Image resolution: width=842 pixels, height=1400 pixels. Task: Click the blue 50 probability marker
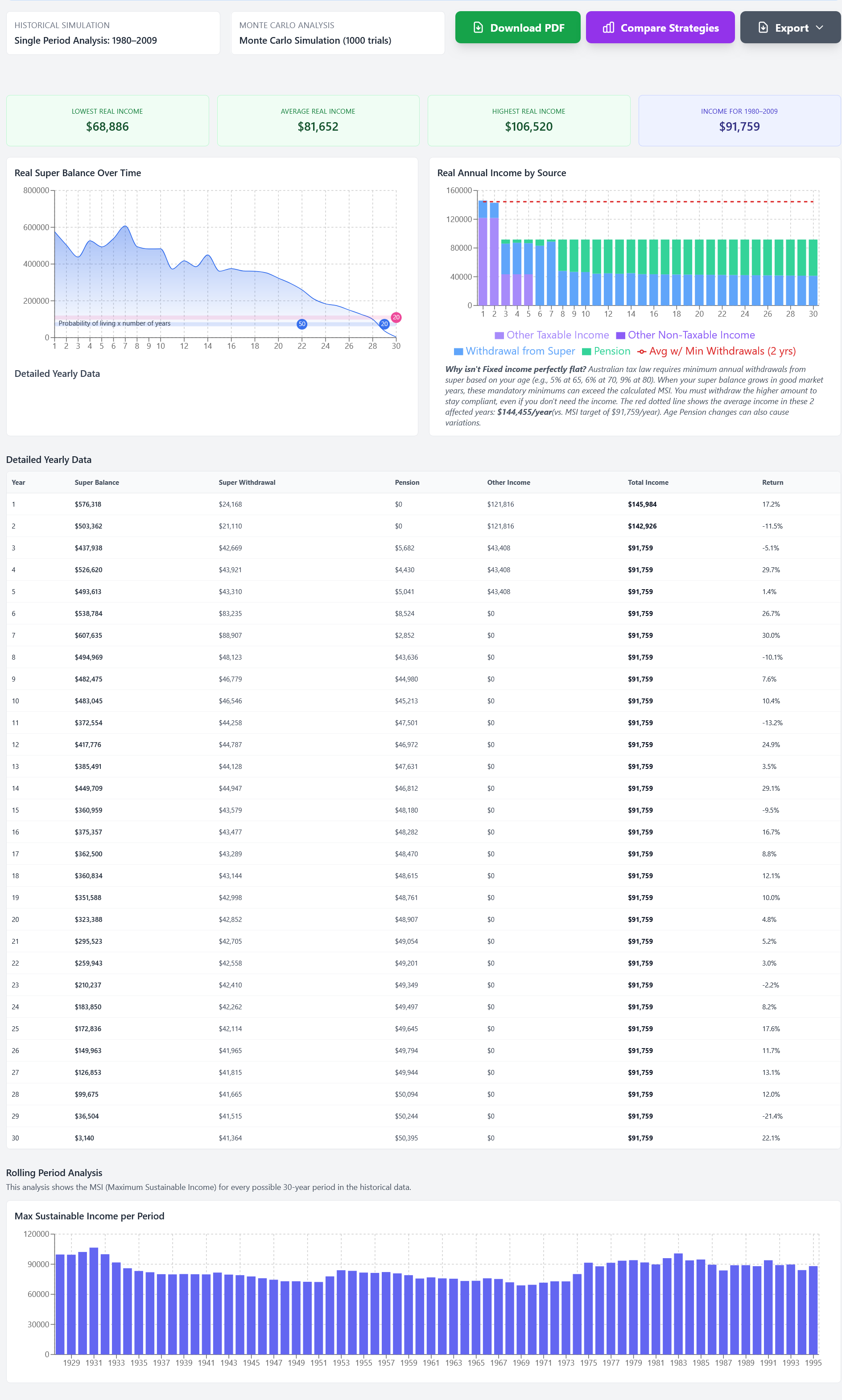coord(302,324)
